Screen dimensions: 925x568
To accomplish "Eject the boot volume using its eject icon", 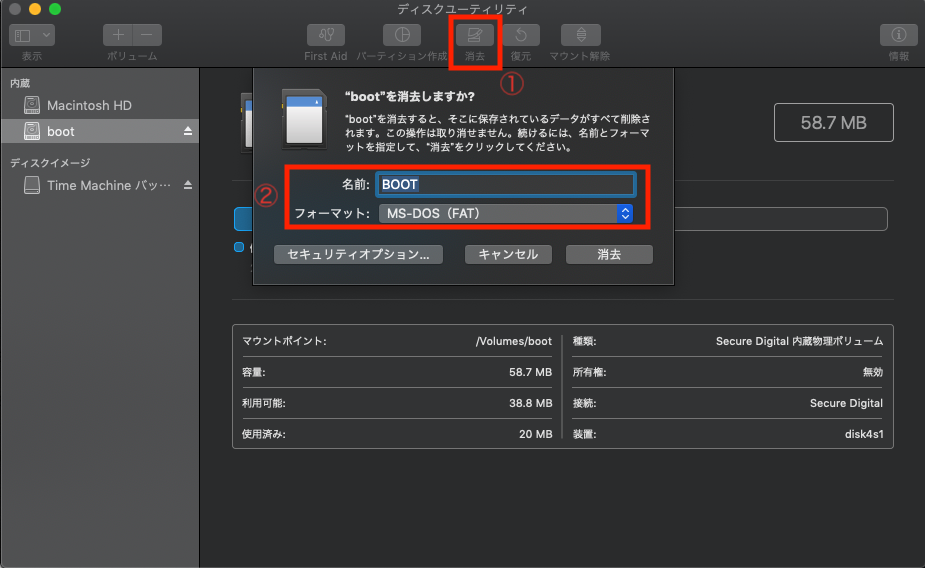I will (188, 131).
